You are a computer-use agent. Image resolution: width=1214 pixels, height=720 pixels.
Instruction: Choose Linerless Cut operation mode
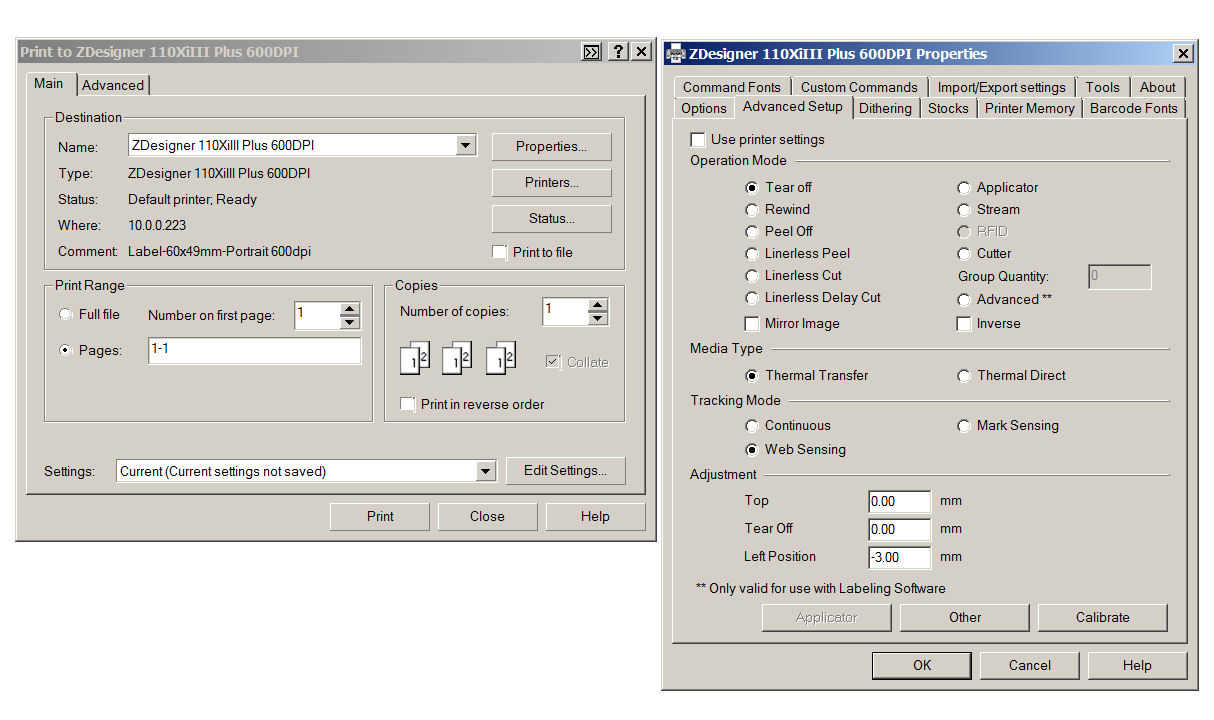(752, 275)
